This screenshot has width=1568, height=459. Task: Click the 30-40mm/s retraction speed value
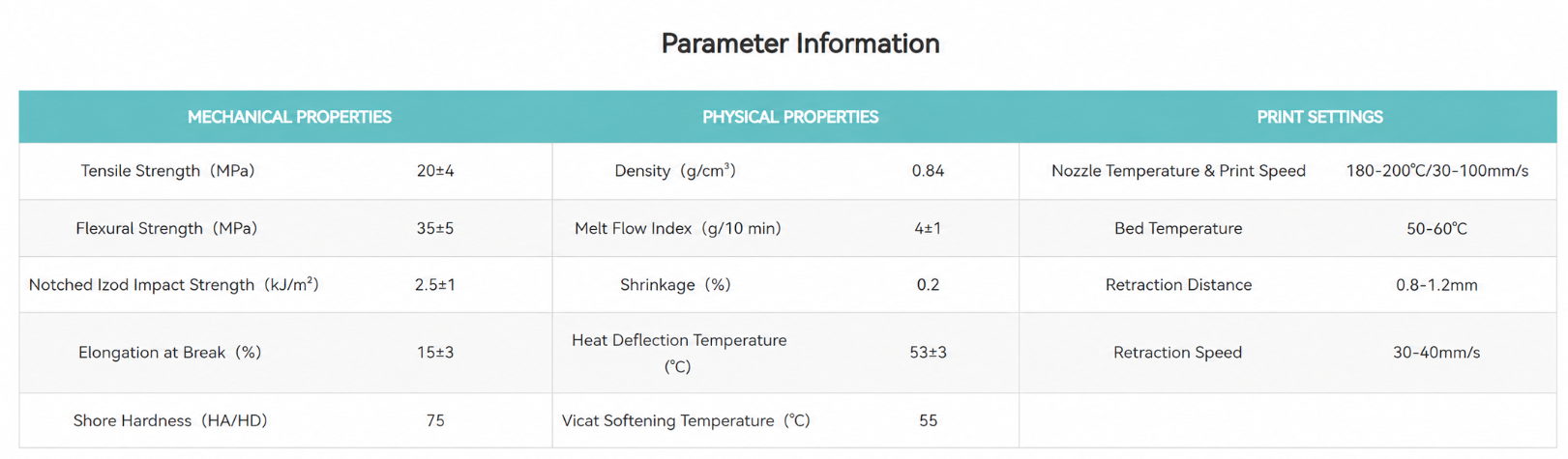[x=1436, y=353]
